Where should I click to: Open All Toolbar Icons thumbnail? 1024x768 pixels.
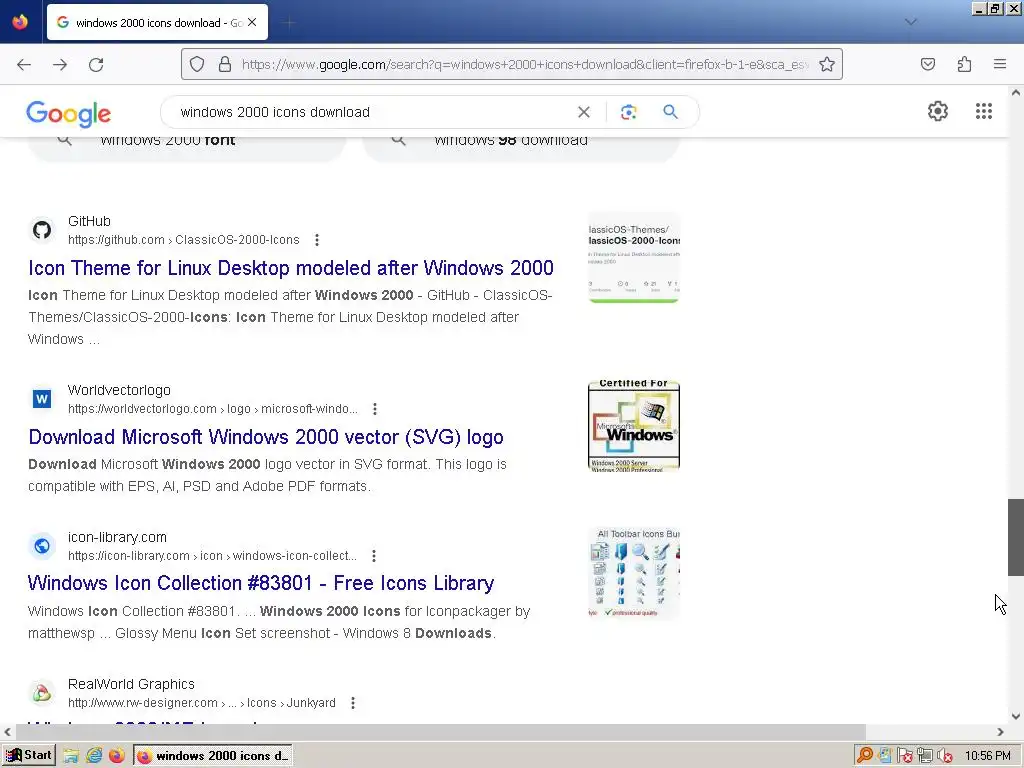coord(633,573)
